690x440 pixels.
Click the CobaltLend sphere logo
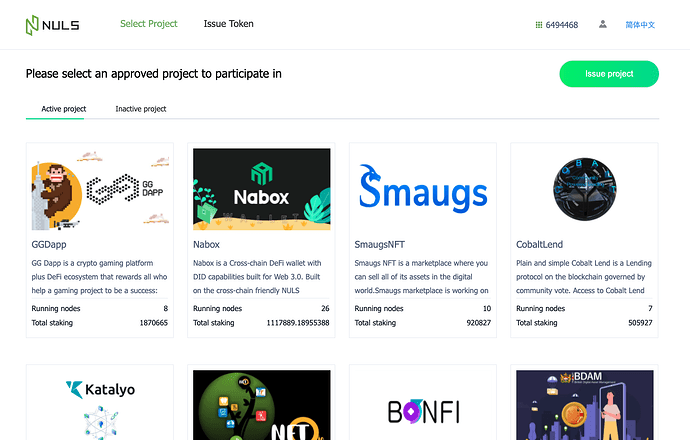pyautogui.click(x=584, y=190)
